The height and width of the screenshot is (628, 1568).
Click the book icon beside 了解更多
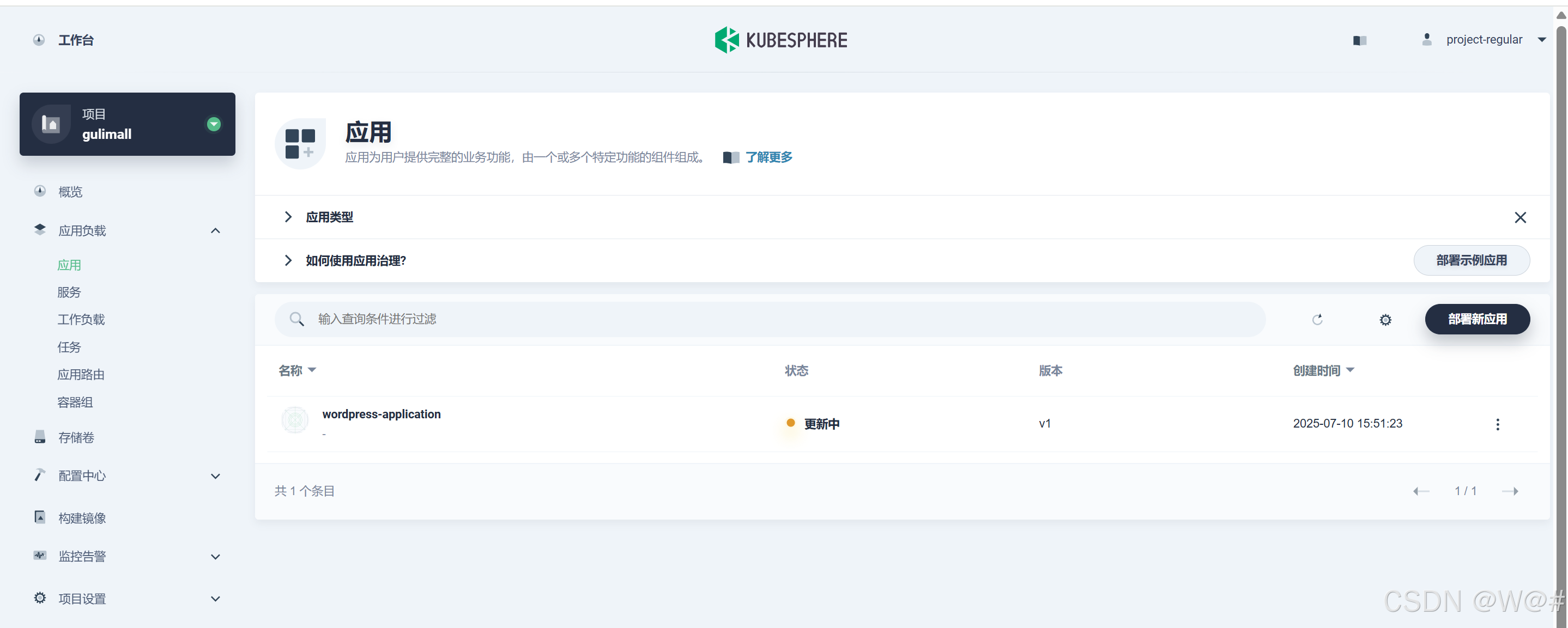731,157
